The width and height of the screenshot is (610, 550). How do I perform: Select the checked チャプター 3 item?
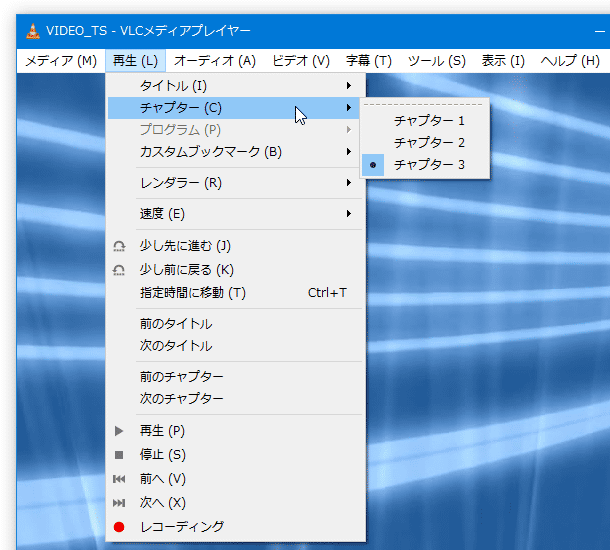coord(425,165)
